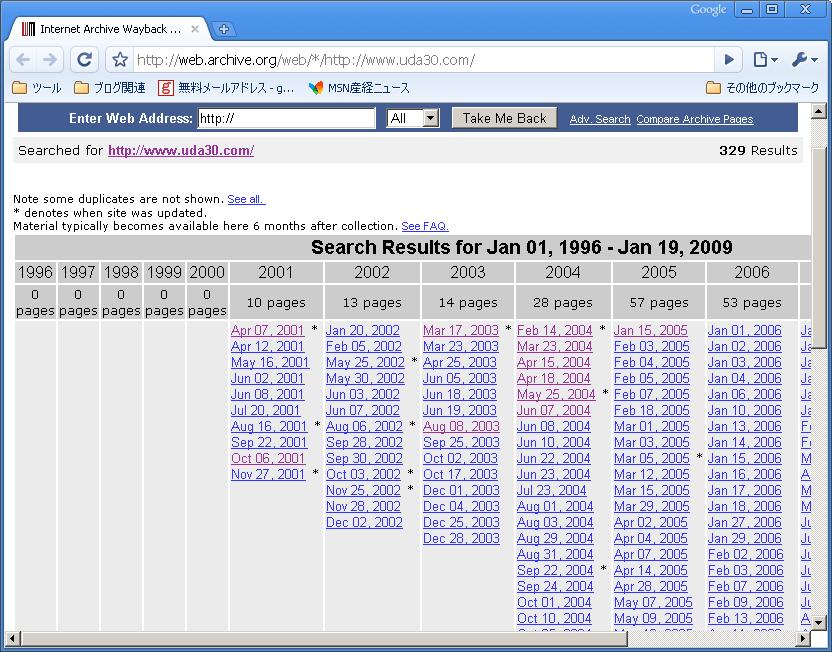Open the Apr 14, 2005 snapshot
This screenshot has width=832, height=652.
(651, 570)
